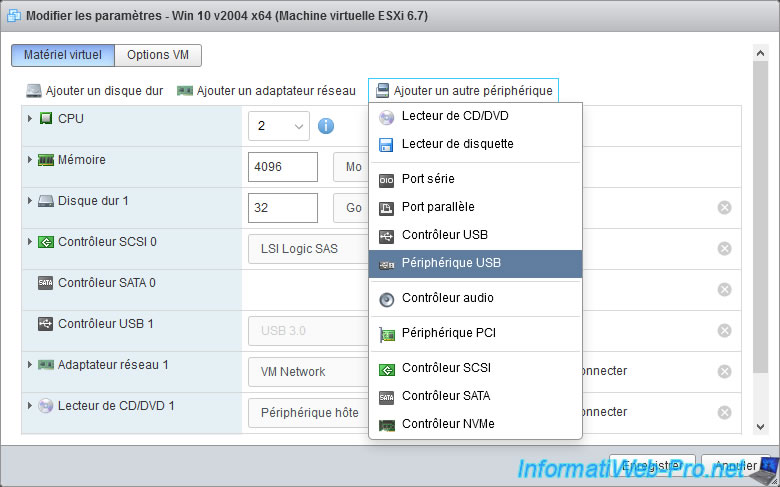Expand Lecteur de CD/DVD 1 row
Viewport: 780px width, 487px height.
click(x=30, y=406)
